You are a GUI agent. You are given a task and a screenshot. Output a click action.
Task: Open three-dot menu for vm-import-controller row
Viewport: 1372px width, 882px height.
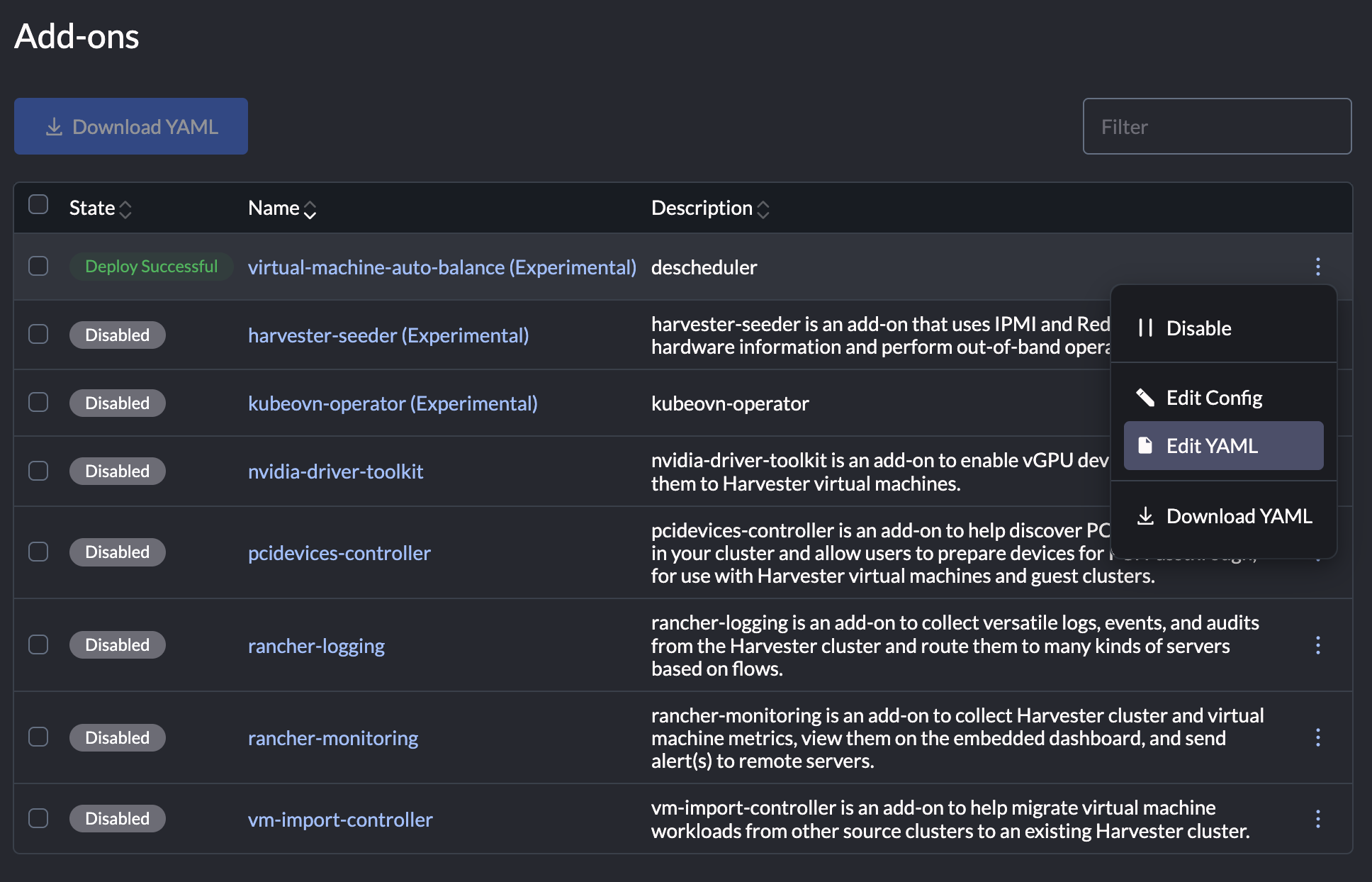tap(1317, 819)
